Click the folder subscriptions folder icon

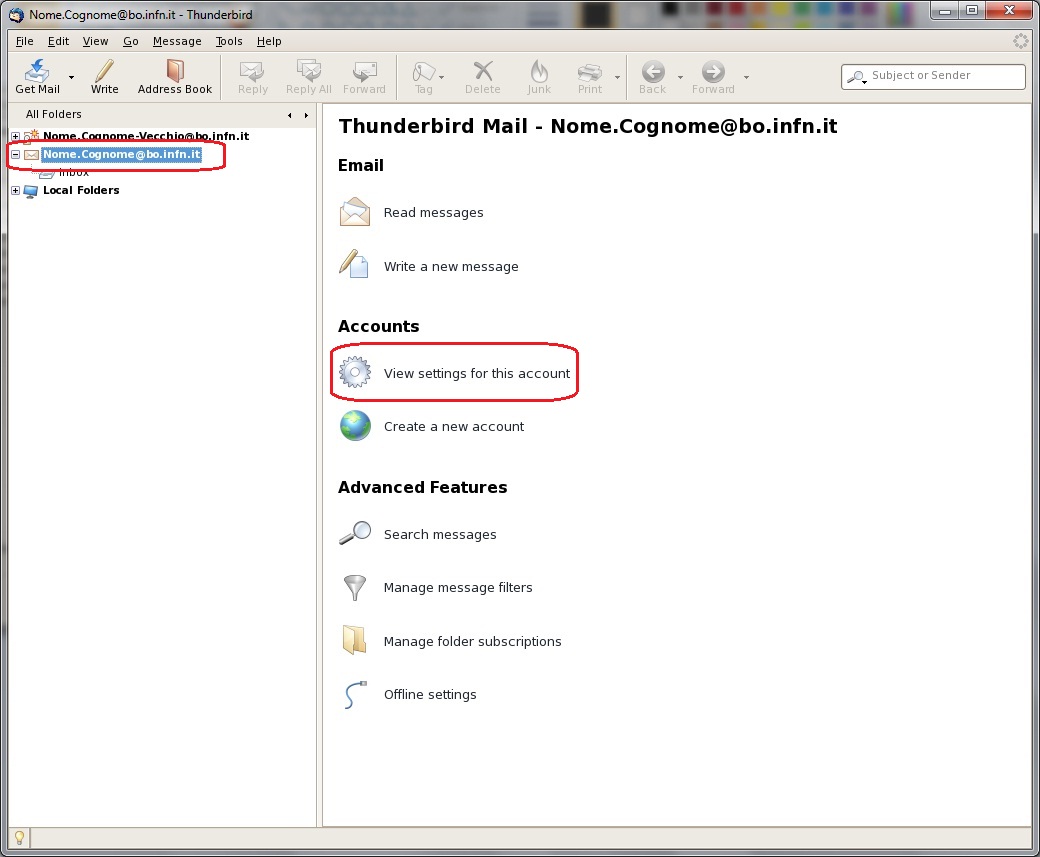click(354, 640)
